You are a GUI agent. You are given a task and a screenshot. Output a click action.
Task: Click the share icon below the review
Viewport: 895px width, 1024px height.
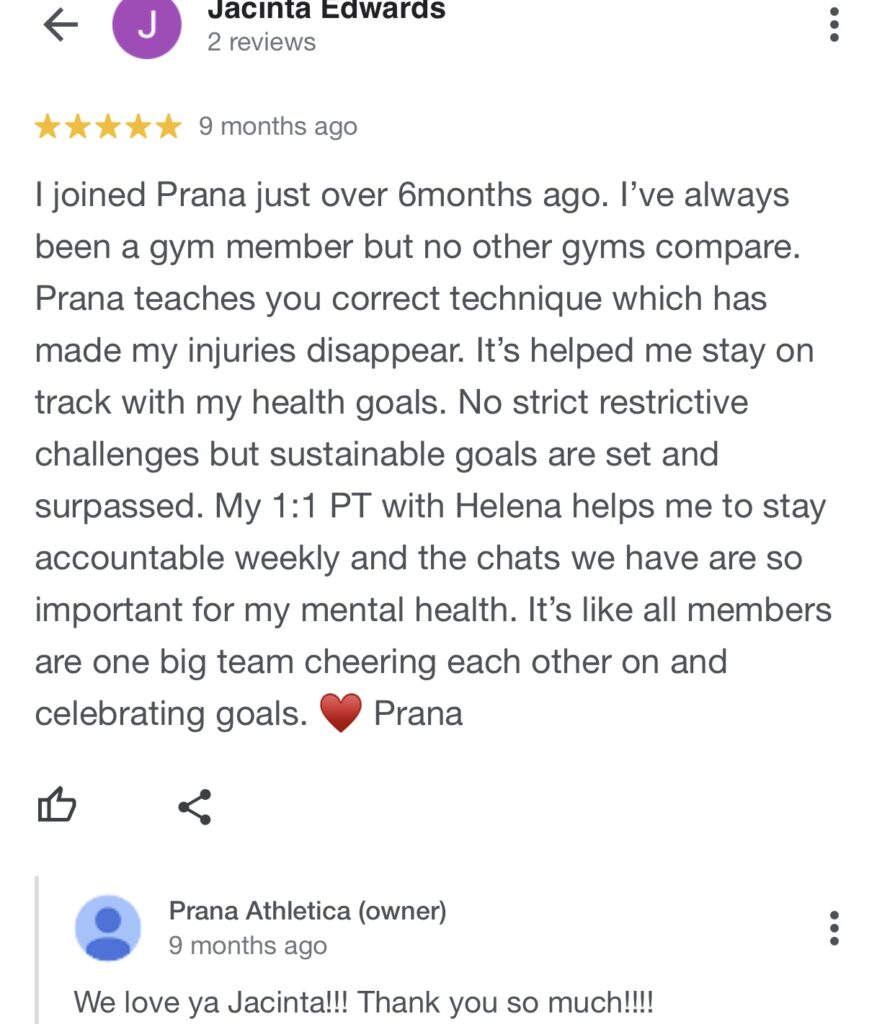coord(194,806)
